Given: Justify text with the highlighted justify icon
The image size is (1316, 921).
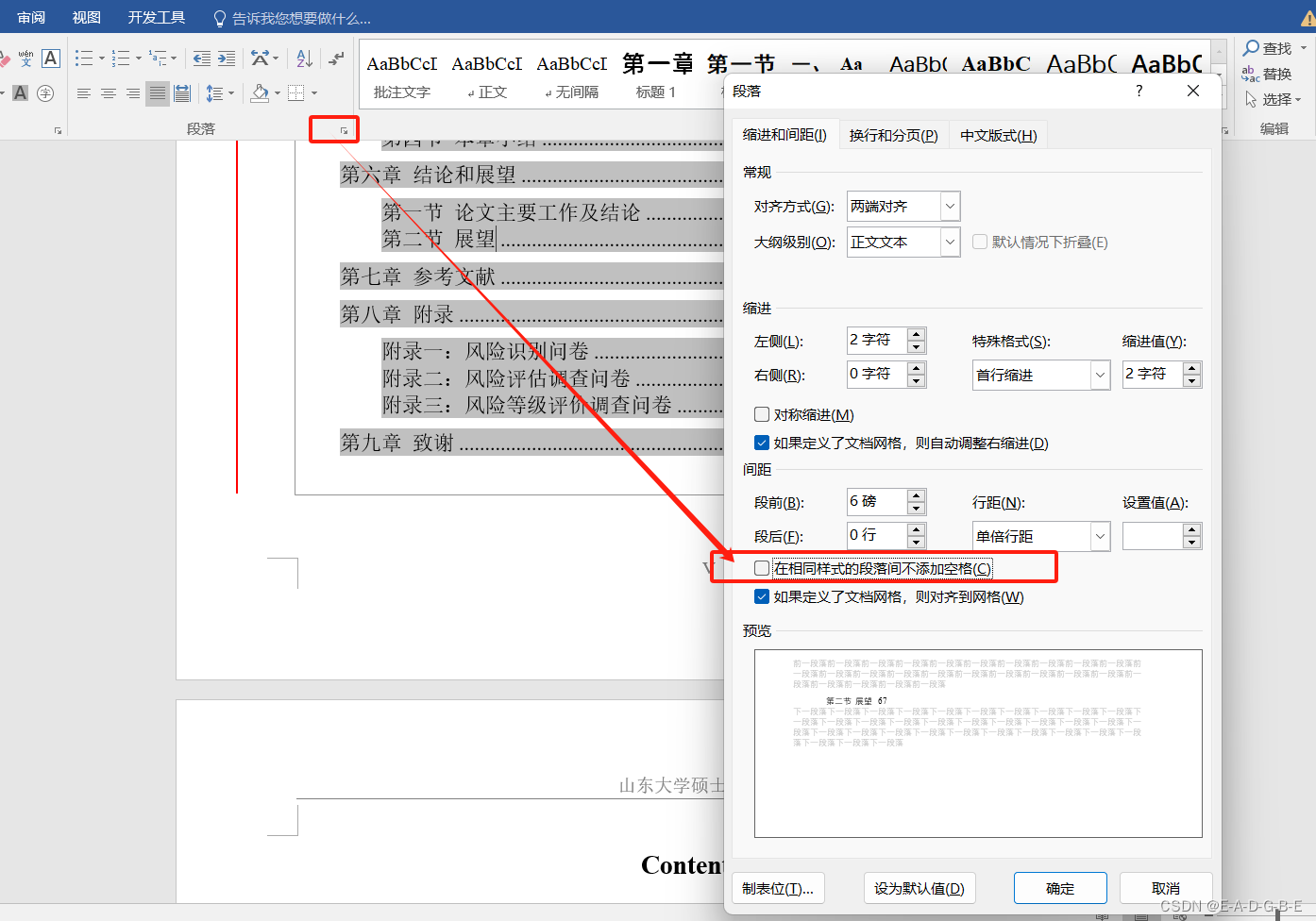Looking at the screenshot, I should (x=158, y=92).
